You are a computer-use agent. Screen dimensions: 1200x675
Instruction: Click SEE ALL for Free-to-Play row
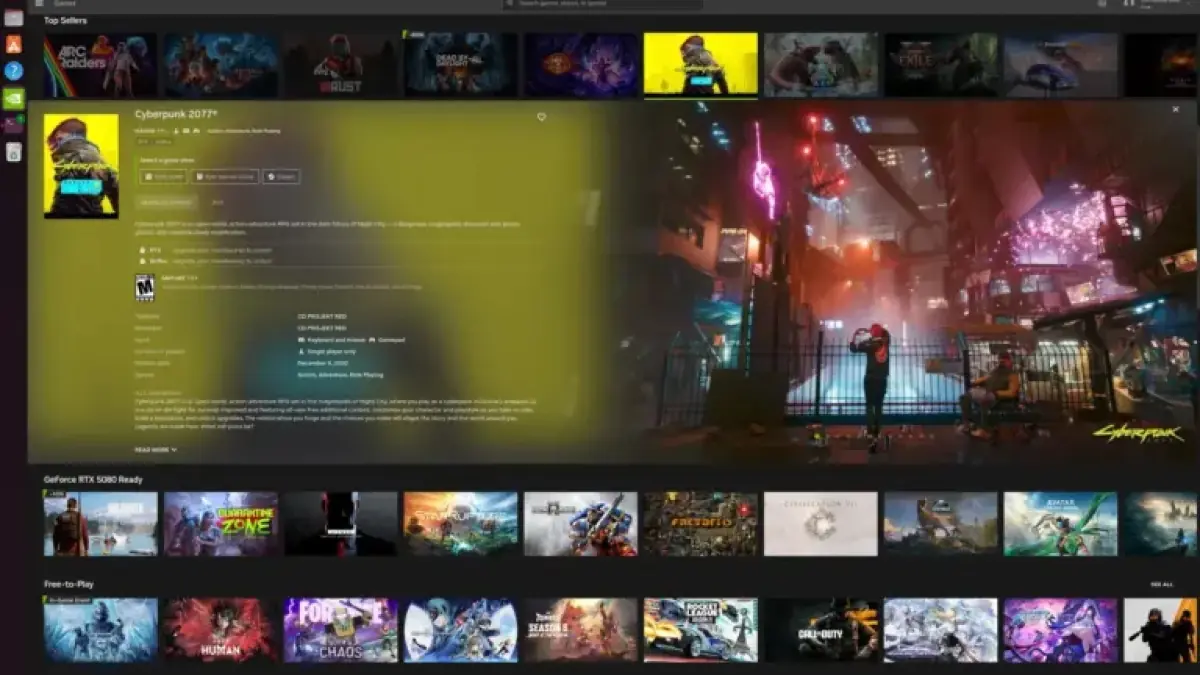pos(1161,584)
